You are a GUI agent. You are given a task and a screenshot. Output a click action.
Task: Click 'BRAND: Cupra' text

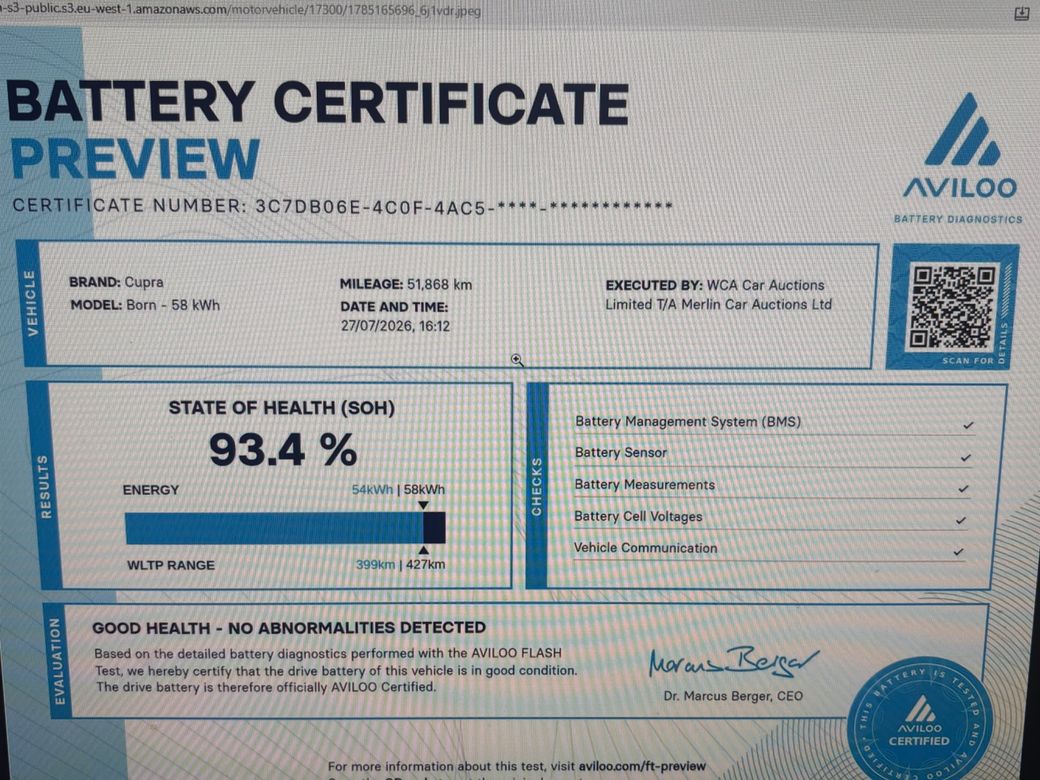pos(116,282)
